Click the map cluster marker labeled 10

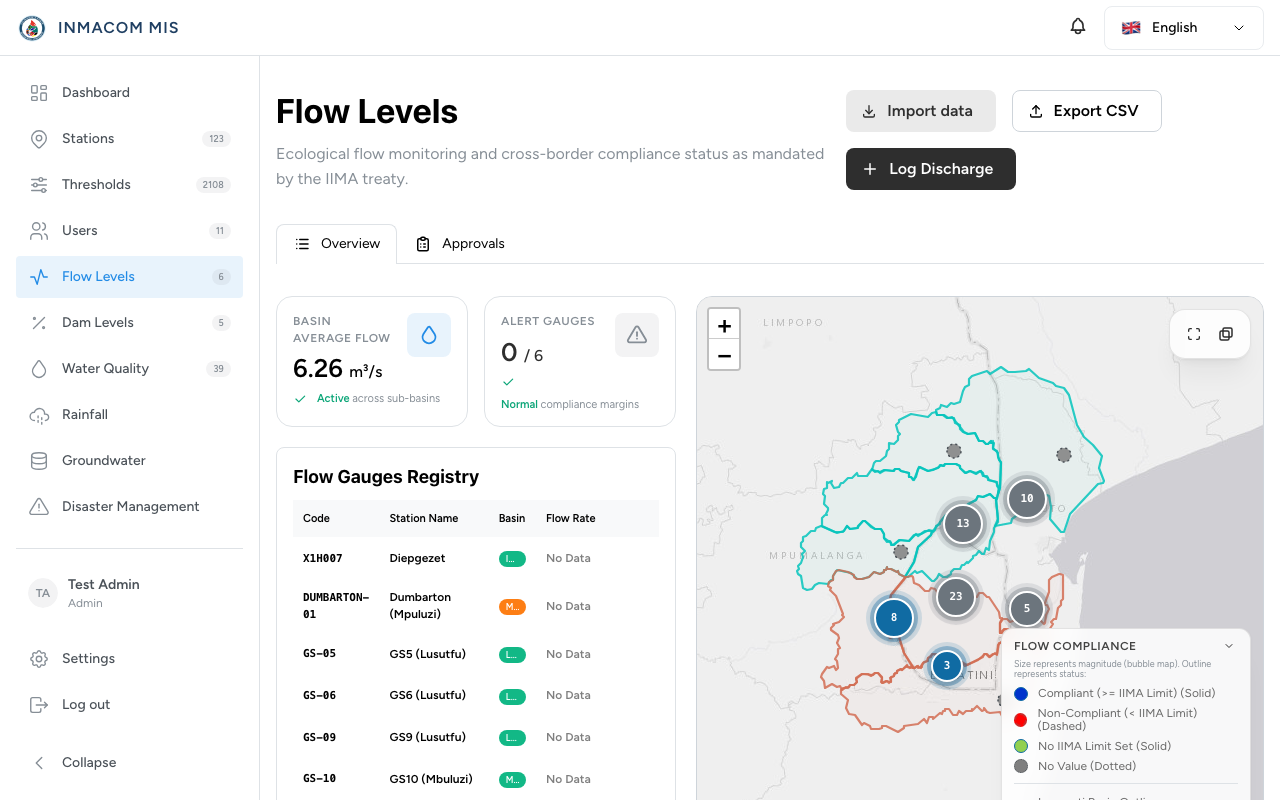pos(1027,499)
